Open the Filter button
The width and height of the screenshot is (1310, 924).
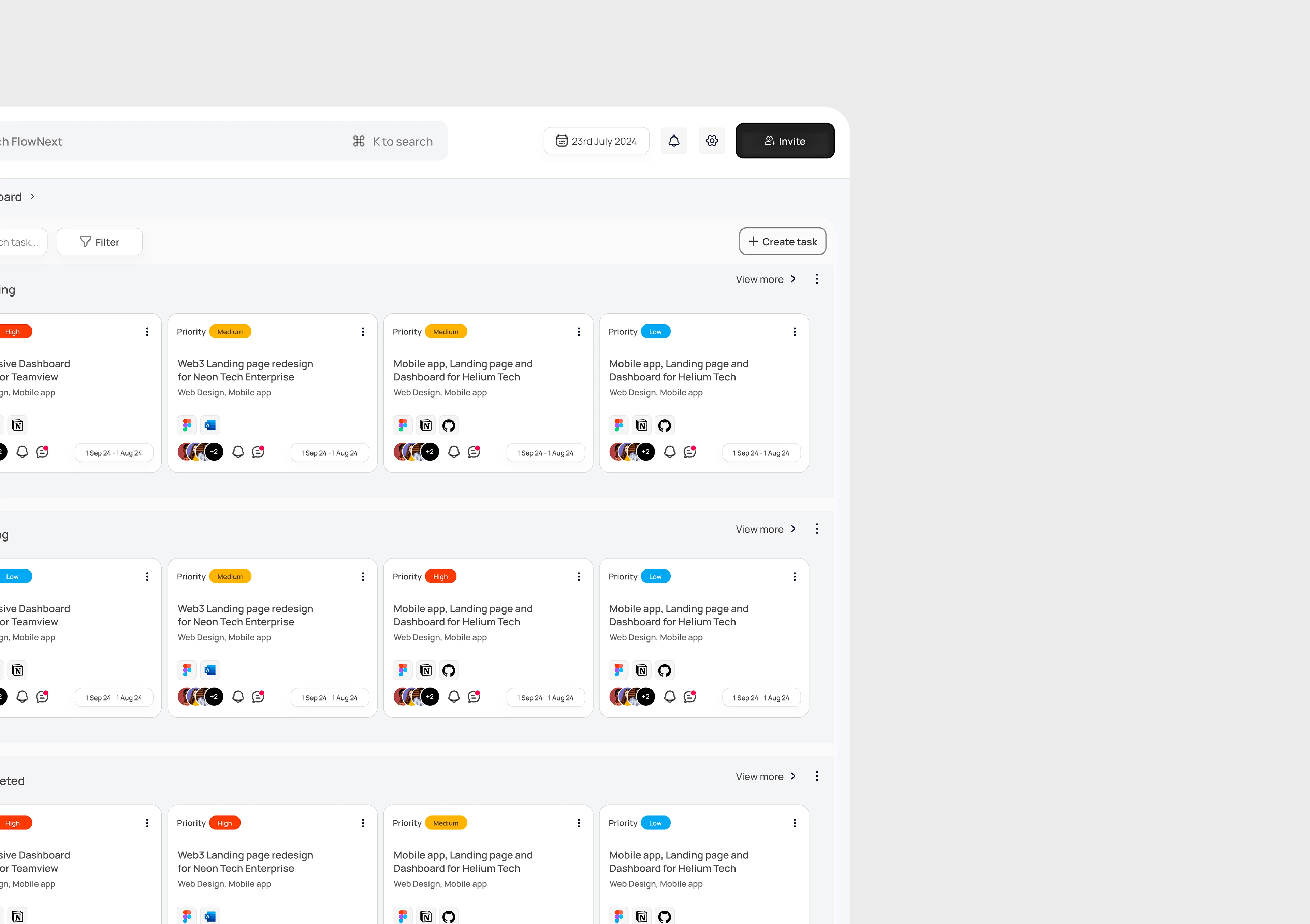[99, 242]
